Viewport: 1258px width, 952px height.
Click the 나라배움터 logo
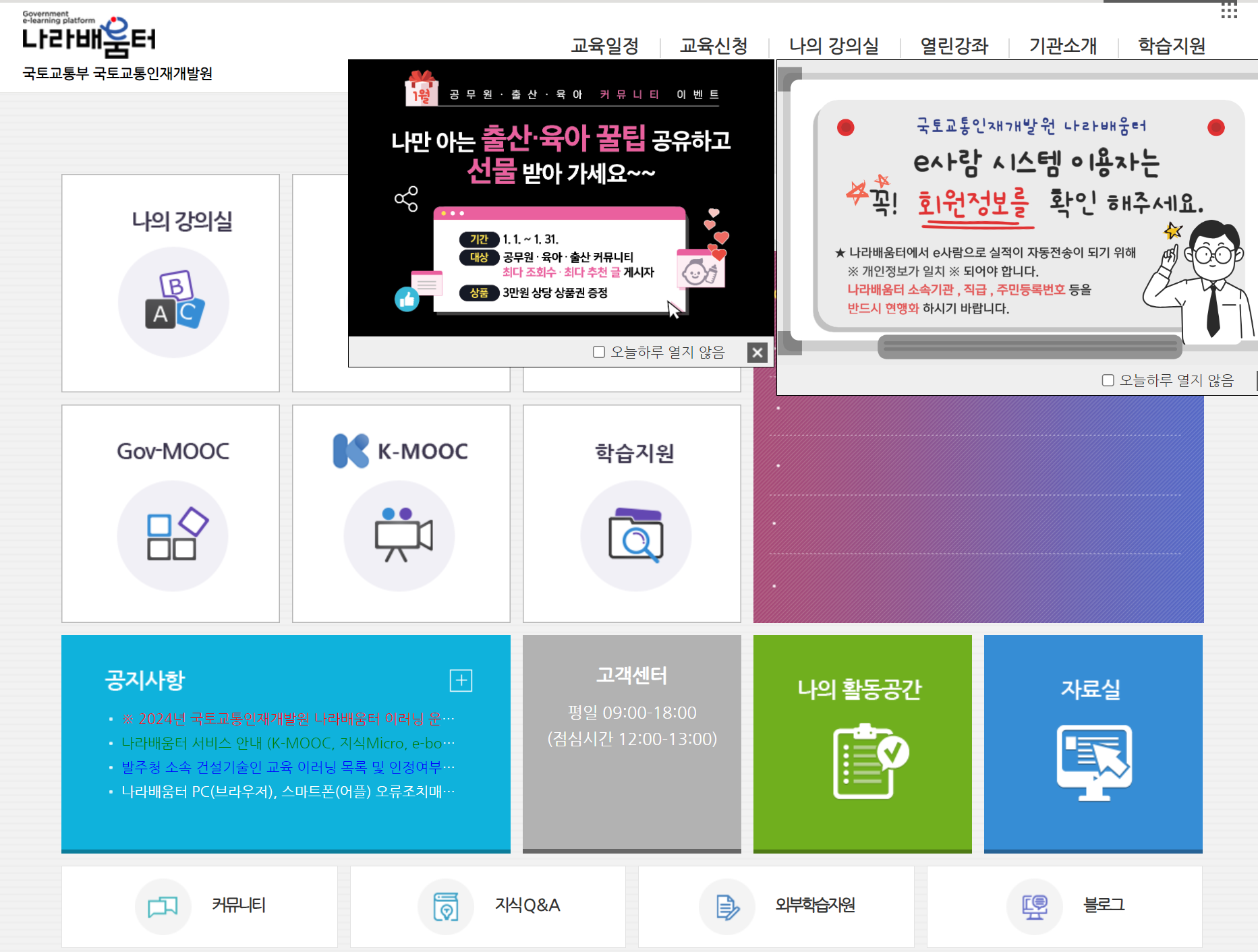tap(88, 35)
